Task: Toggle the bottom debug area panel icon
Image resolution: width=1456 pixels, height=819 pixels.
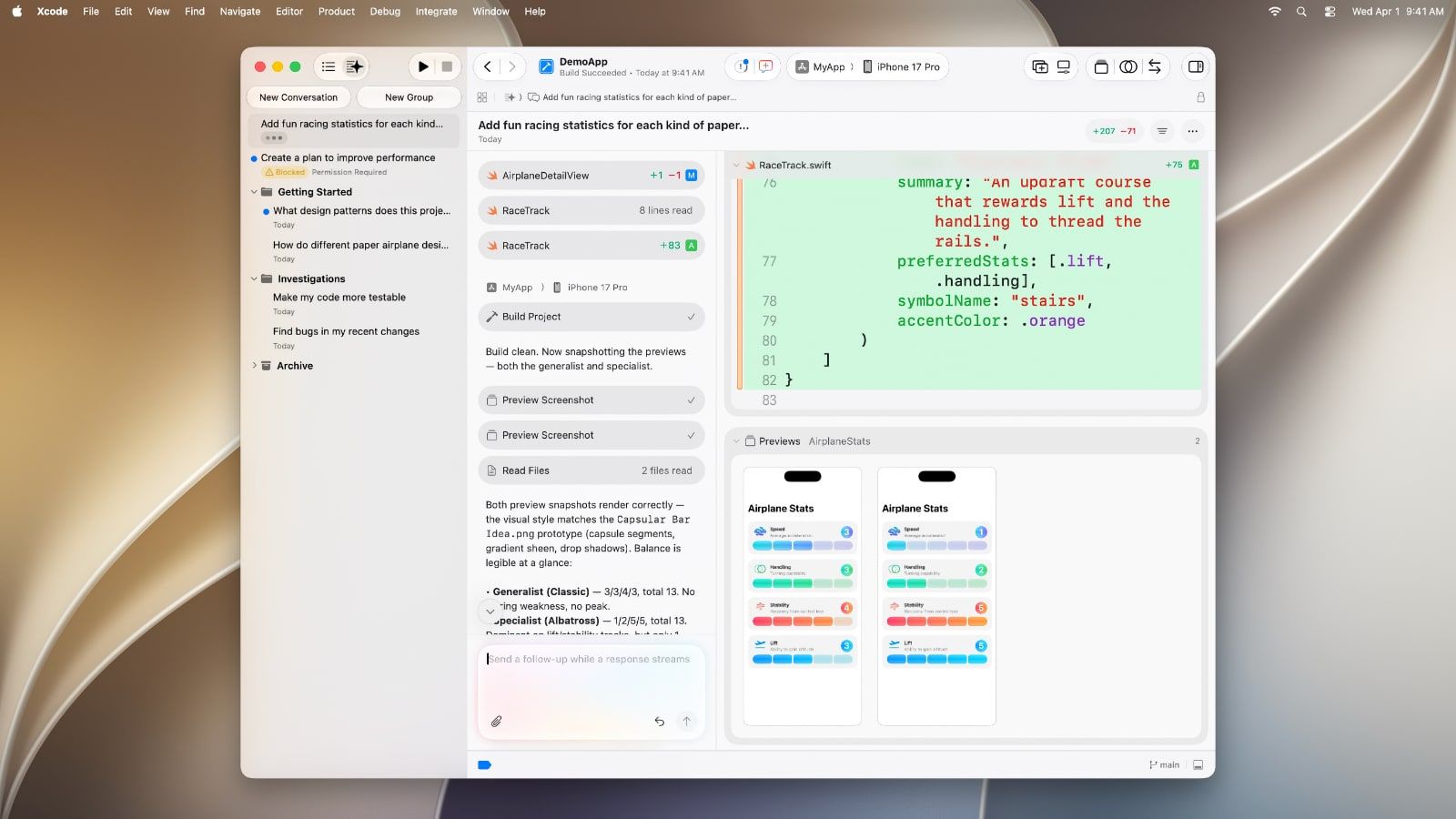Action: click(x=1198, y=765)
